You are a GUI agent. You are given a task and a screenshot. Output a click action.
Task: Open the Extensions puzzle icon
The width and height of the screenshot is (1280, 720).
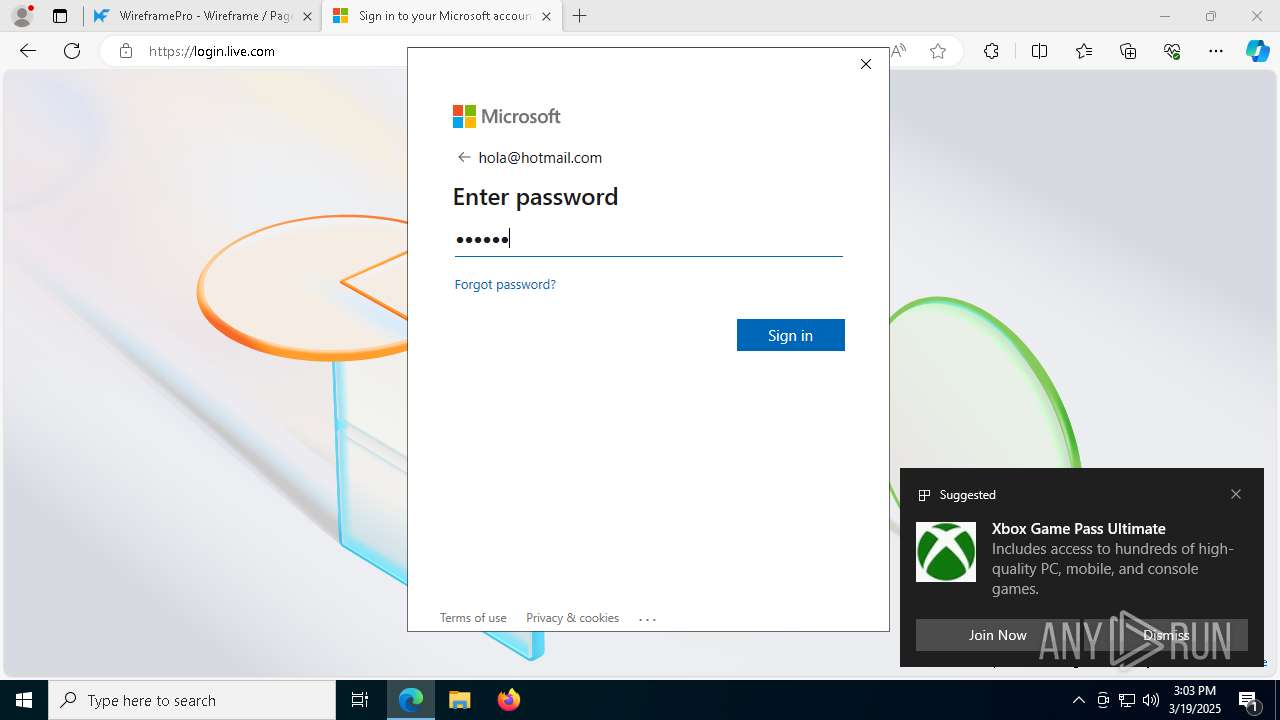(x=991, y=51)
